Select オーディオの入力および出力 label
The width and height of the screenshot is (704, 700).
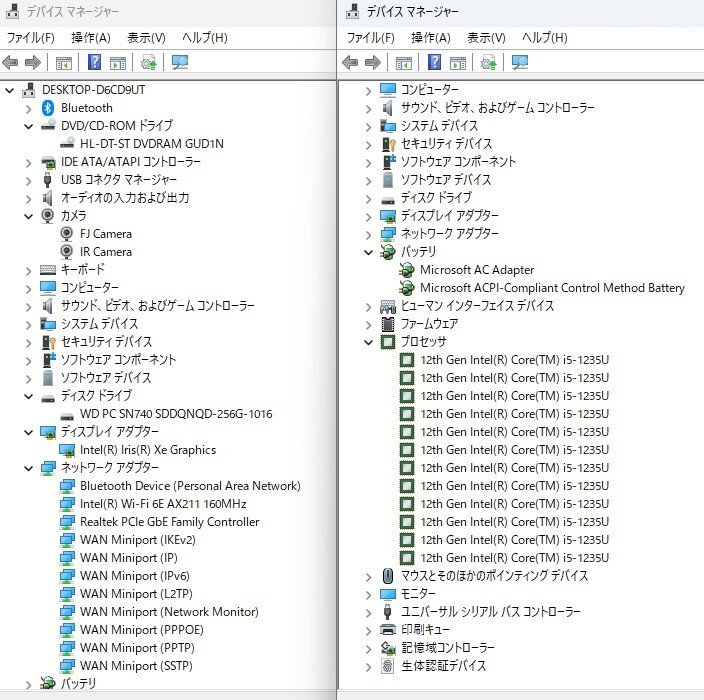pos(125,198)
